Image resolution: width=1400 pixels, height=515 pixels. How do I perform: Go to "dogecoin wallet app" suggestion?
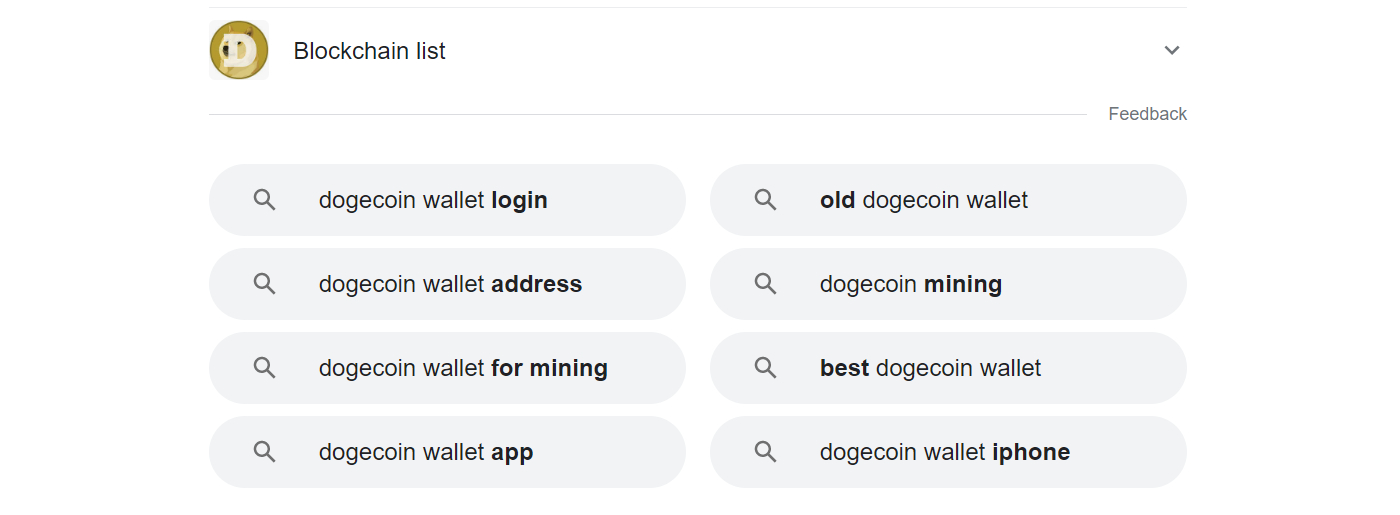426,452
